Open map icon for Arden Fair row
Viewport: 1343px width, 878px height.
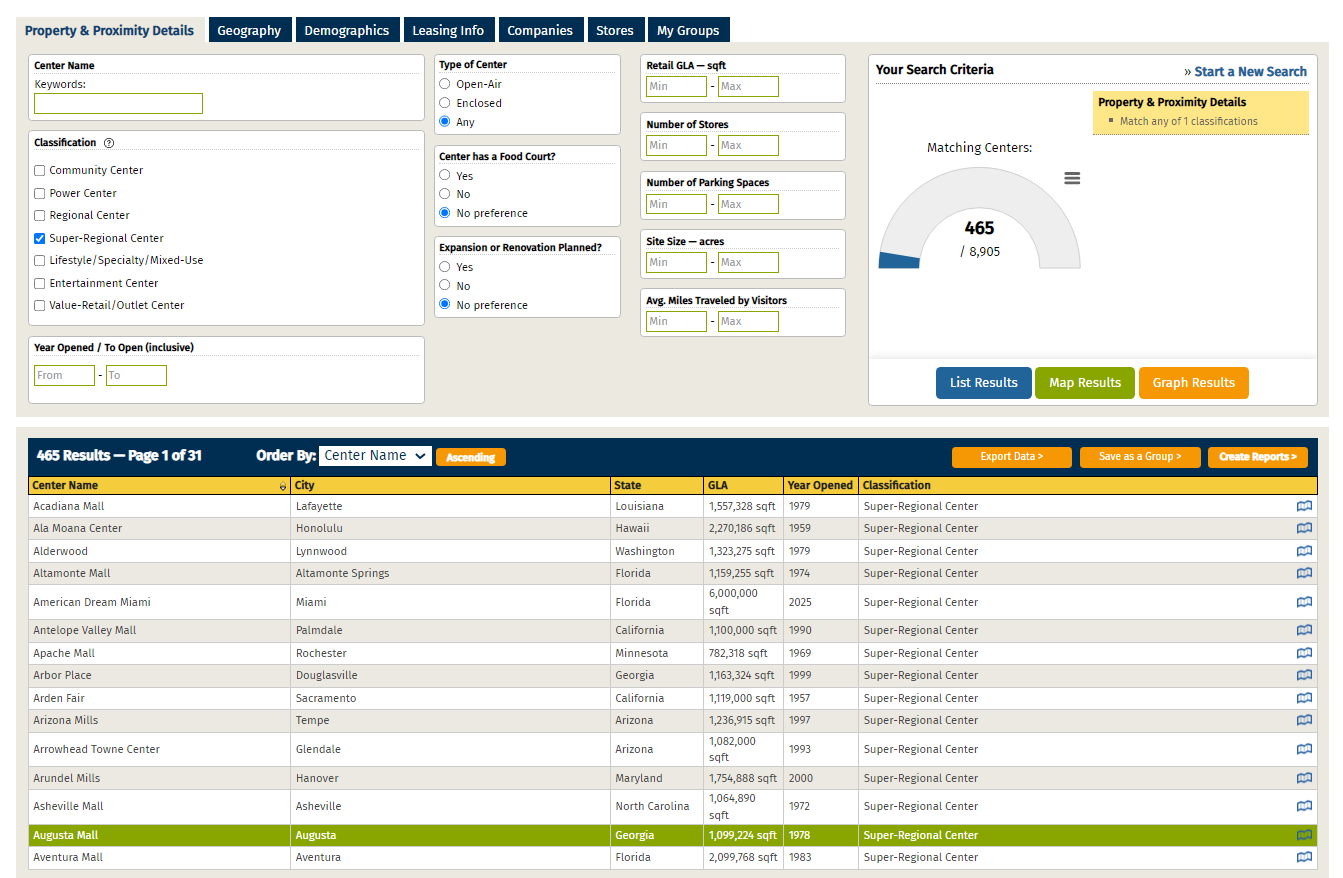1304,698
